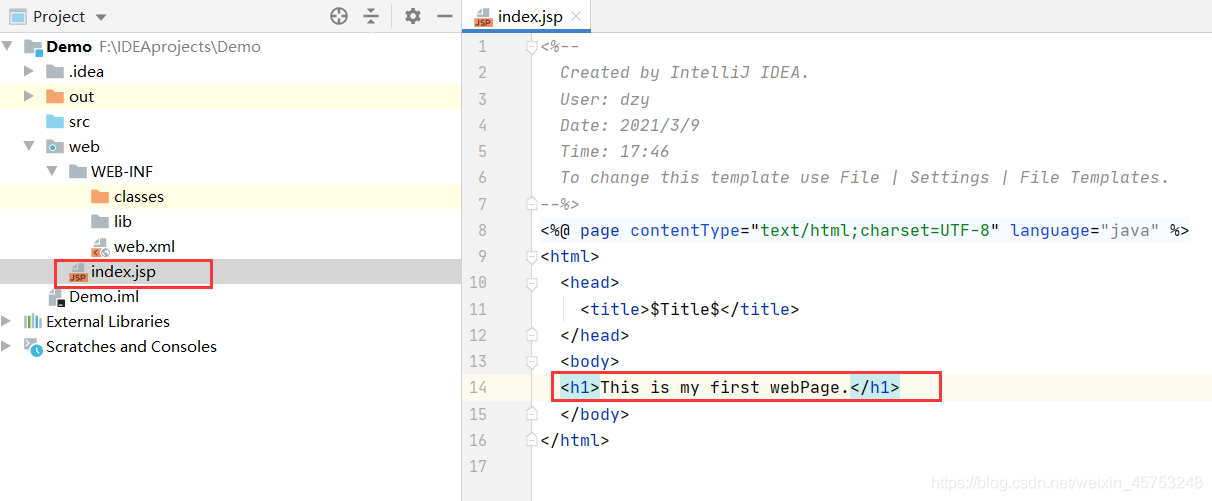Expand the .idea folder
1212x501 pixels.
pyautogui.click(x=30, y=72)
